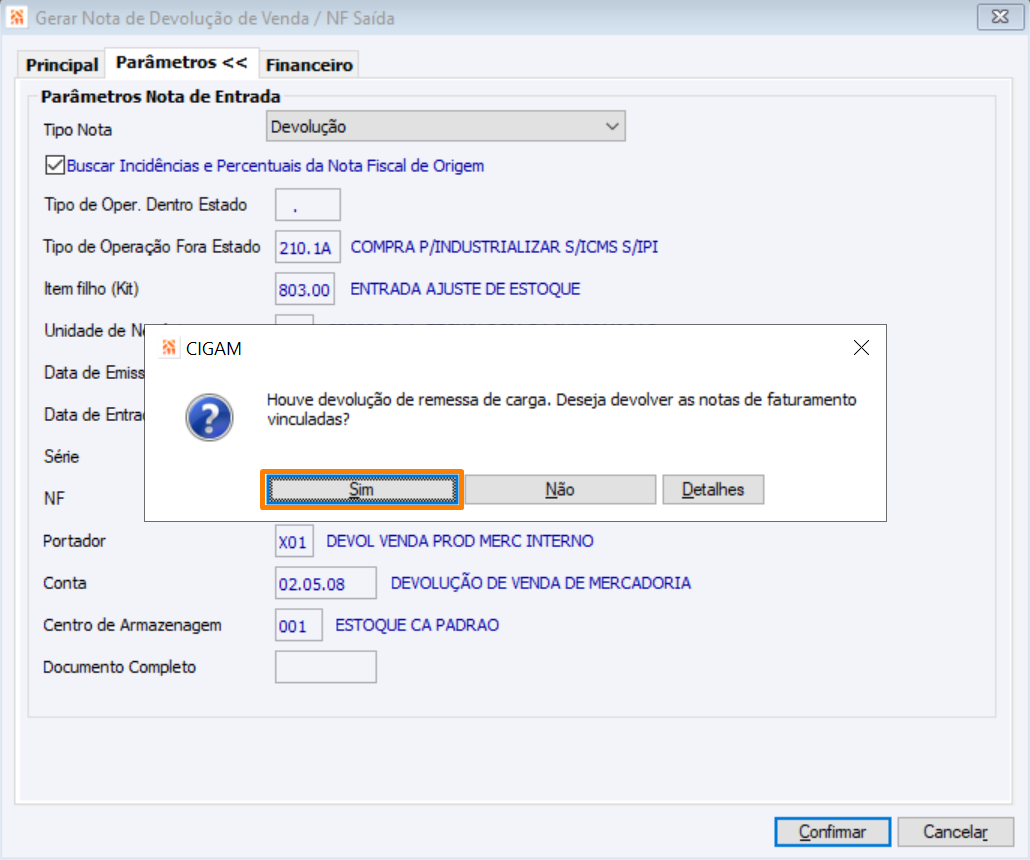1030x860 pixels.
Task: Click the Tipo Nota label
Action: (78, 129)
